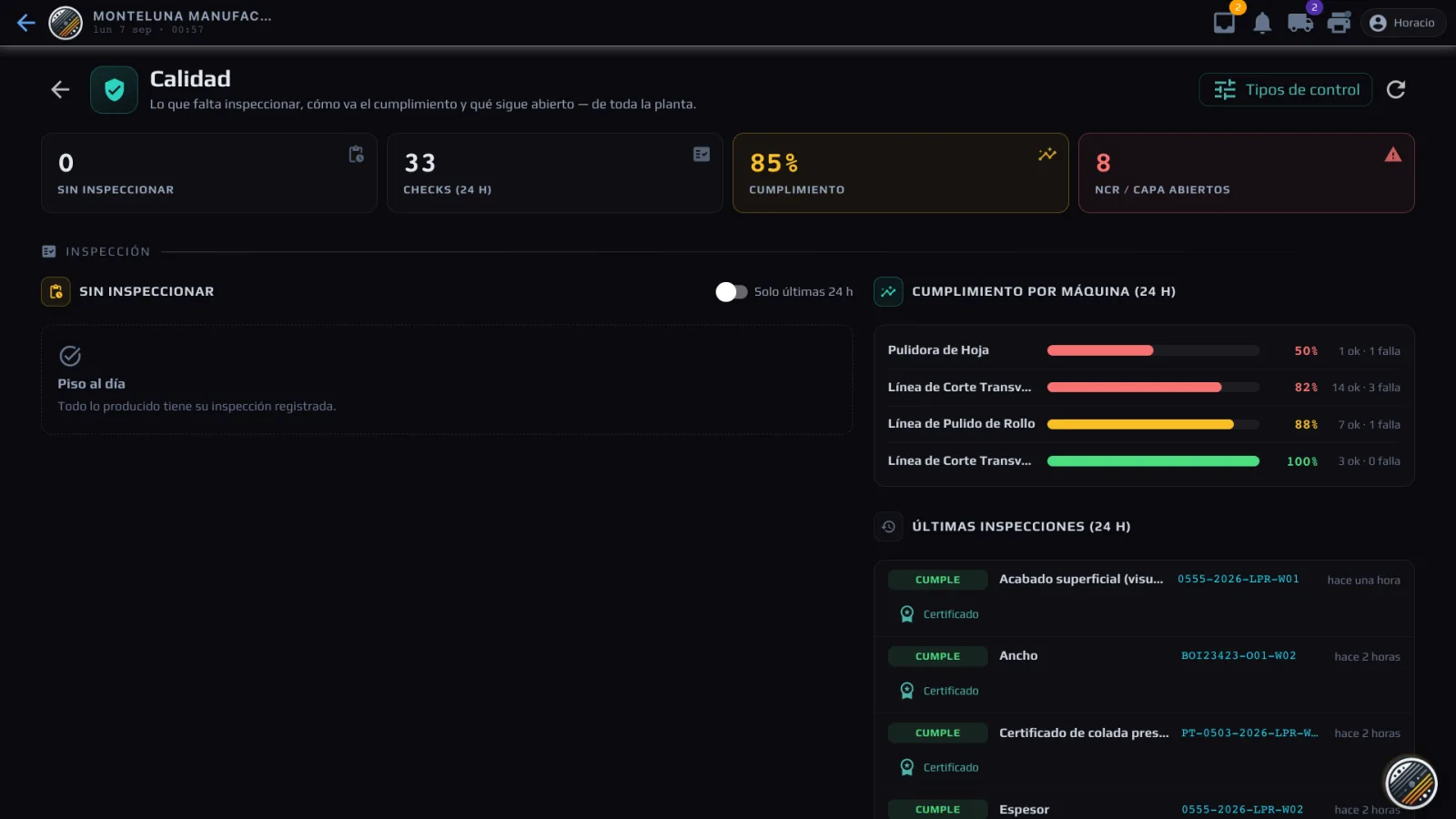The image size is (1456, 819).
Task: Open the bell alerts icon
Action: point(1262,23)
